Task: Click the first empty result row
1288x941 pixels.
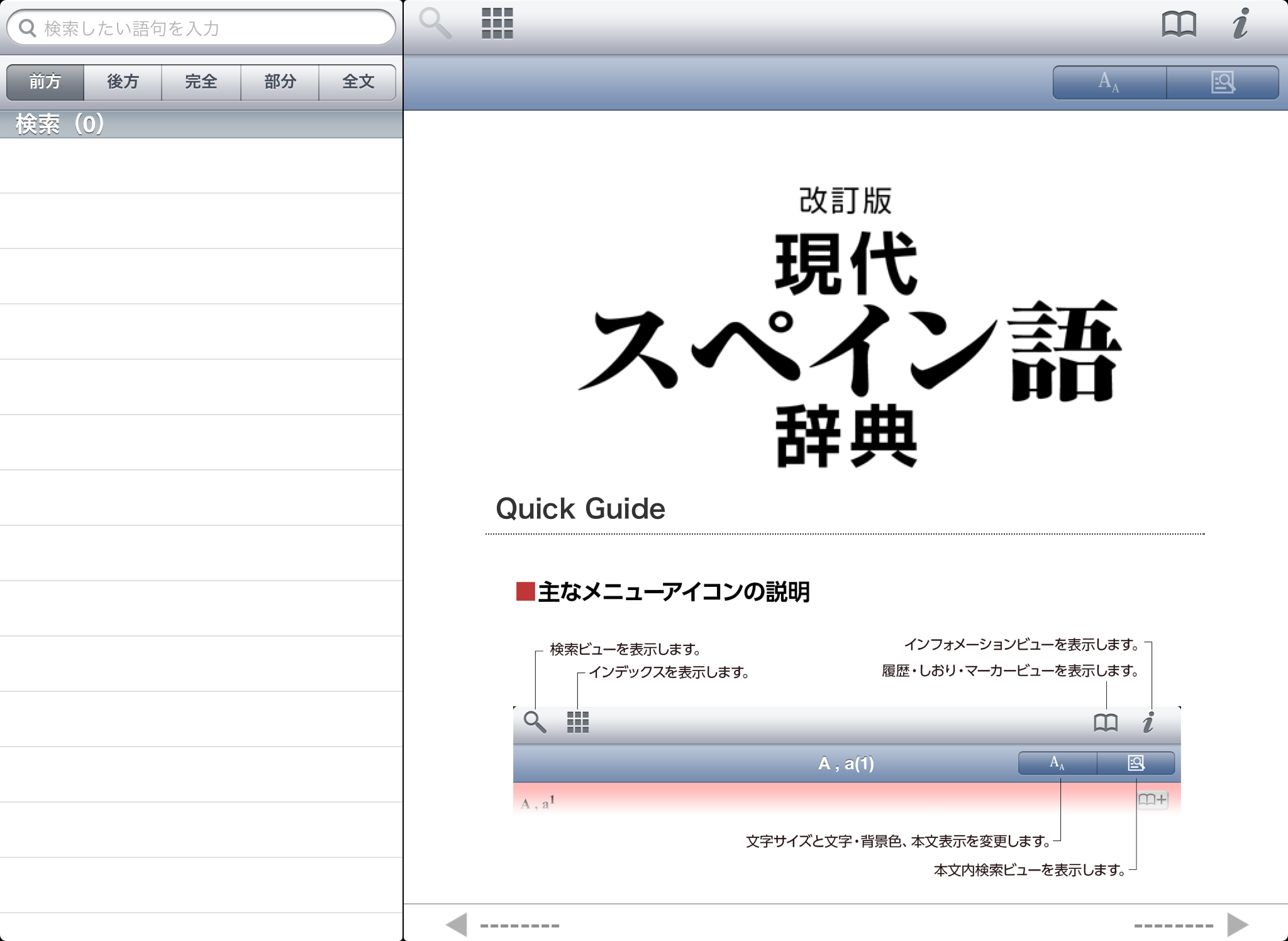Action: click(201, 166)
